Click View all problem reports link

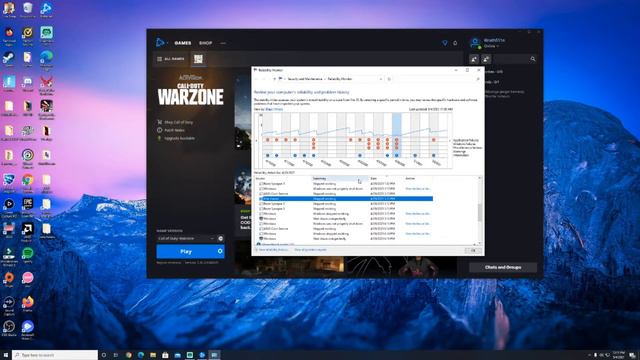click(310, 250)
